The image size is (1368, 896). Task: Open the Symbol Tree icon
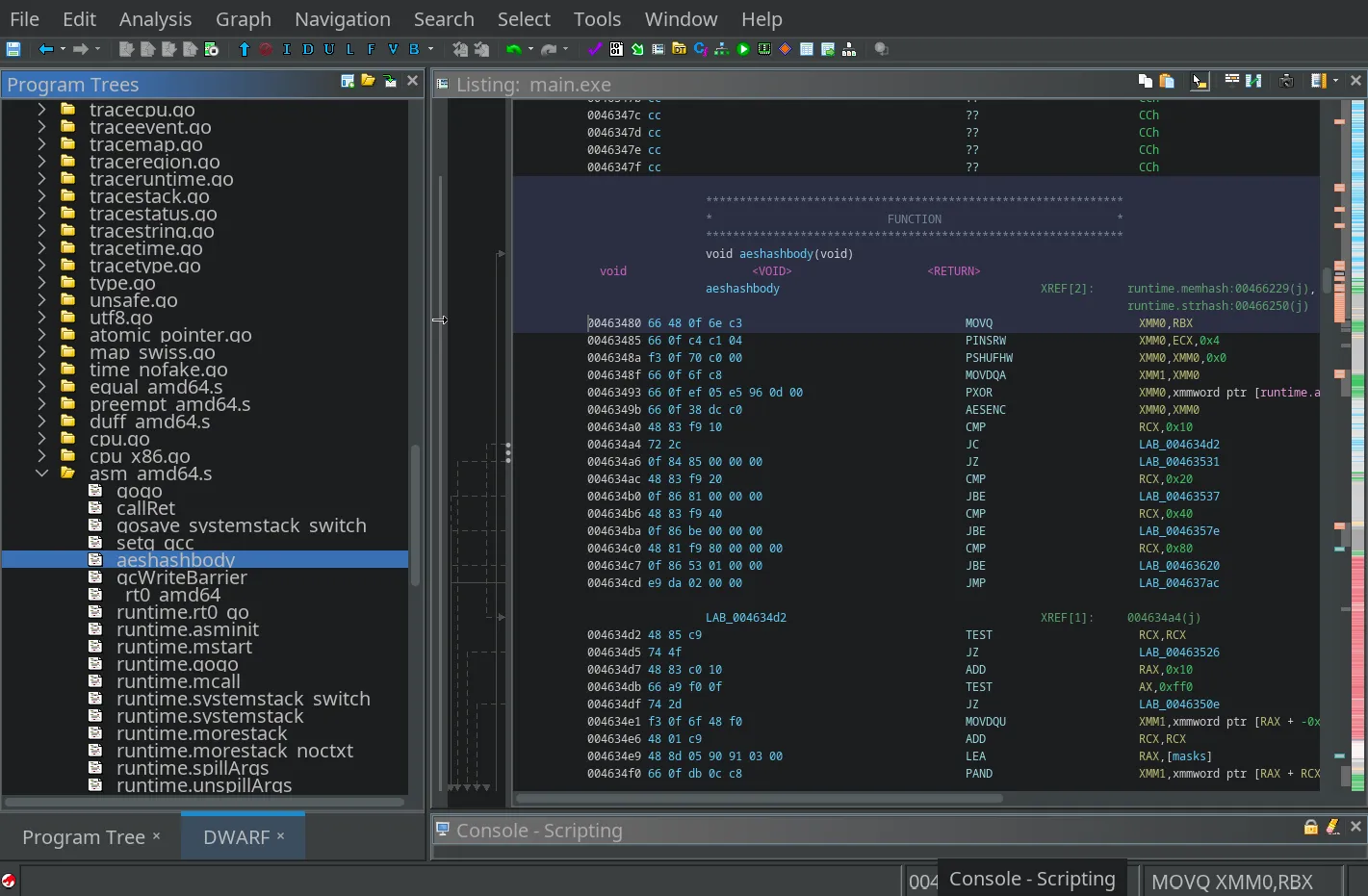point(849,49)
